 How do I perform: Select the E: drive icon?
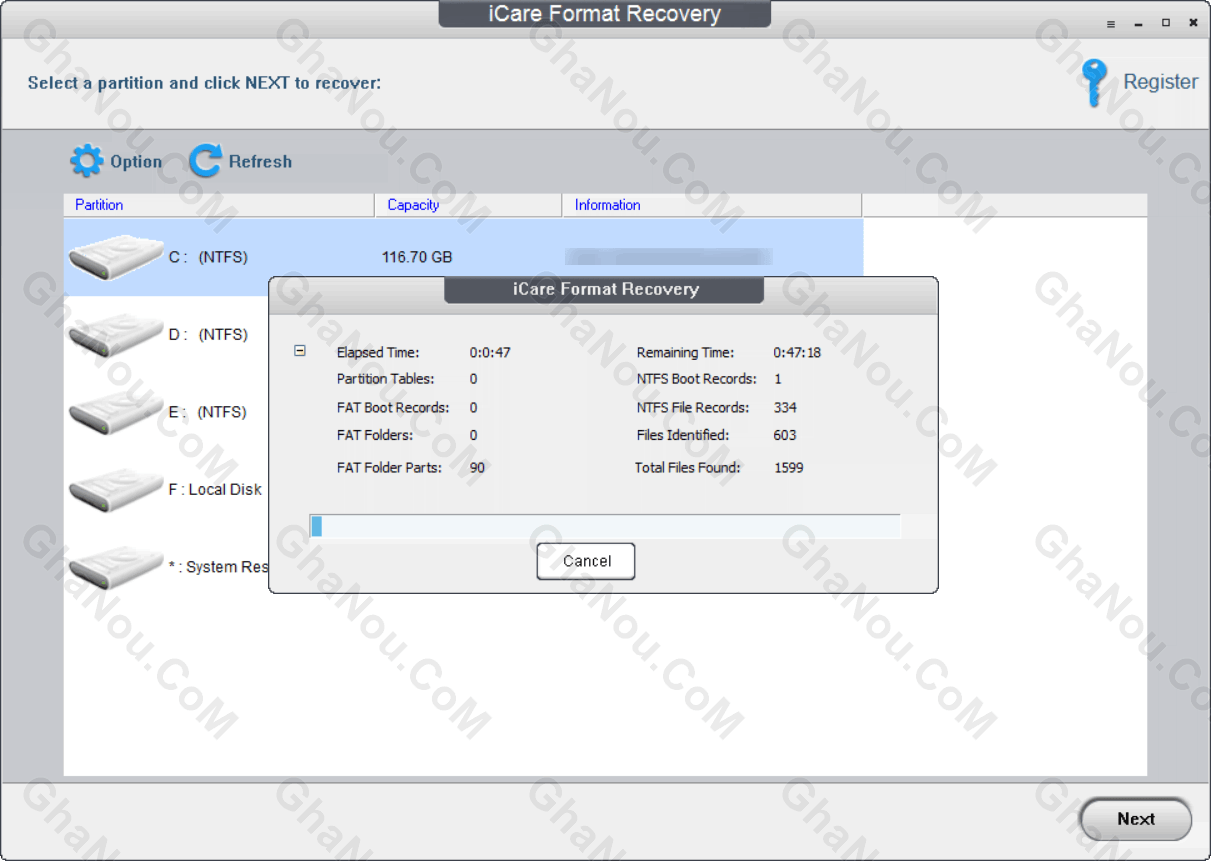point(116,412)
